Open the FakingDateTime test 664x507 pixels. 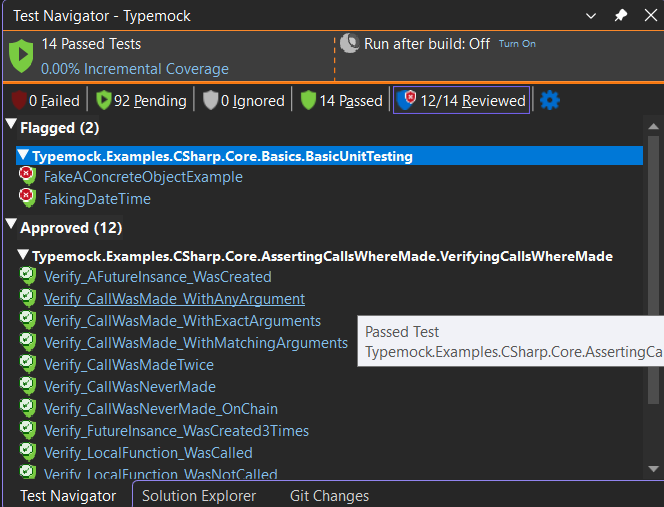(x=97, y=199)
